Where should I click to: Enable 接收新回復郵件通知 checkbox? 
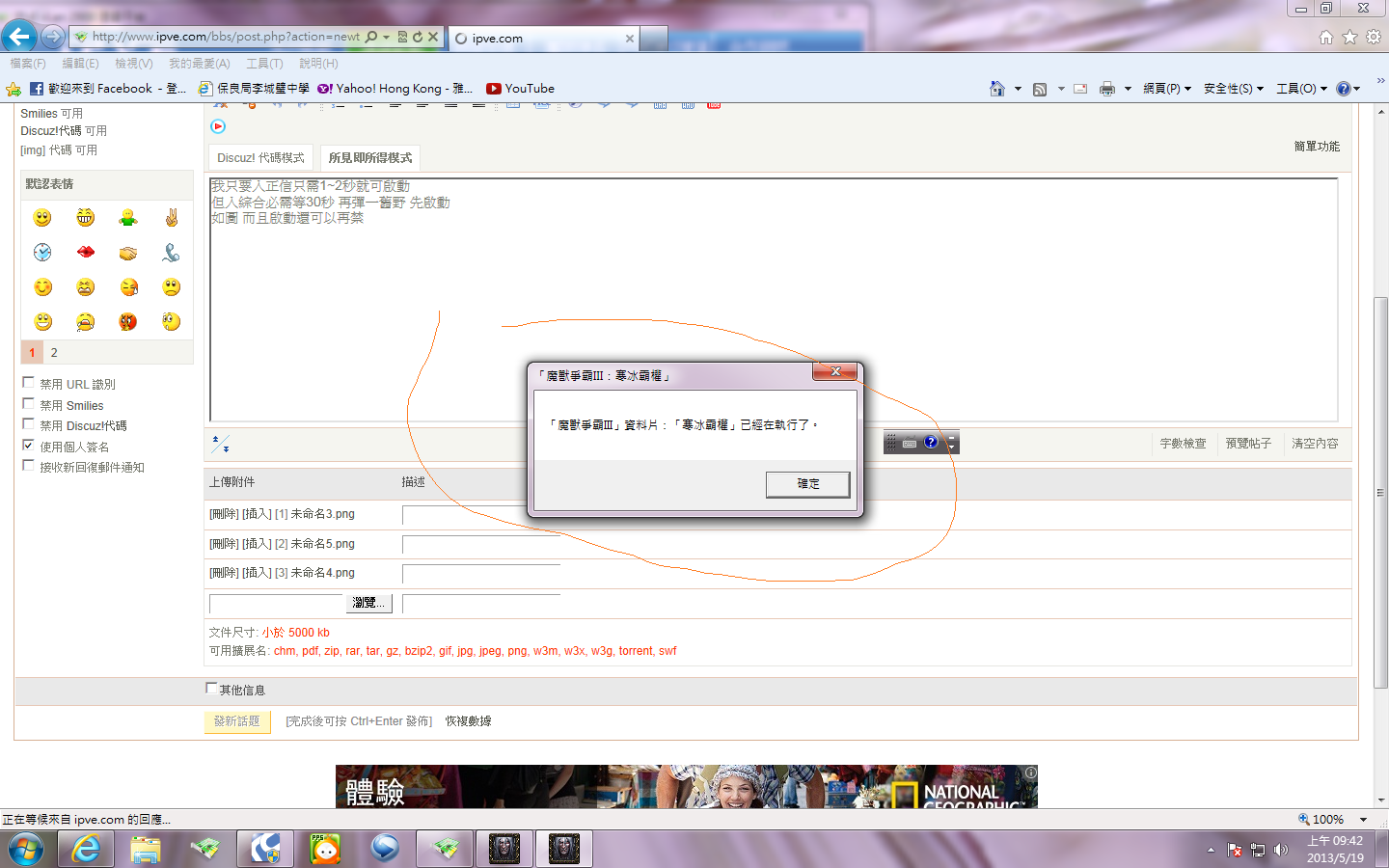[28, 466]
